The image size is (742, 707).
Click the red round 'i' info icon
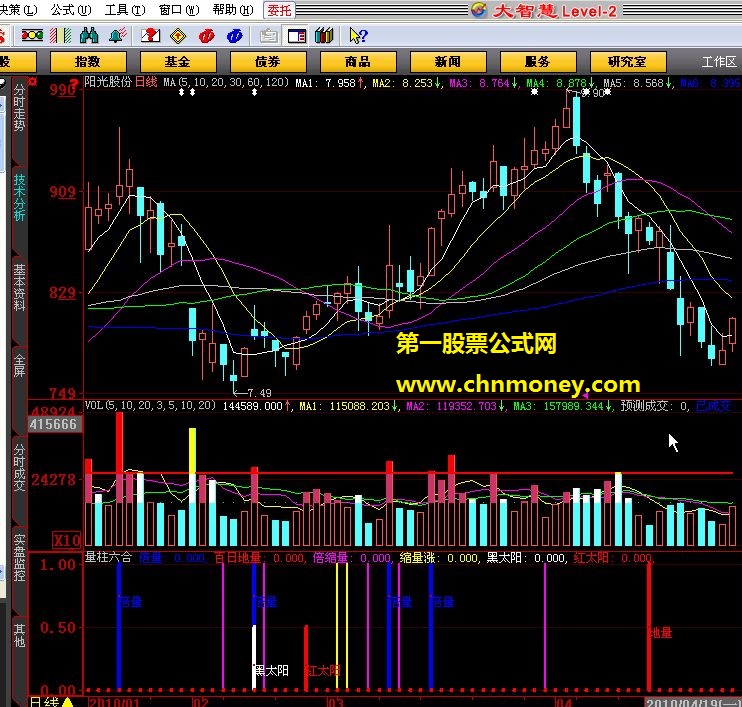point(206,36)
